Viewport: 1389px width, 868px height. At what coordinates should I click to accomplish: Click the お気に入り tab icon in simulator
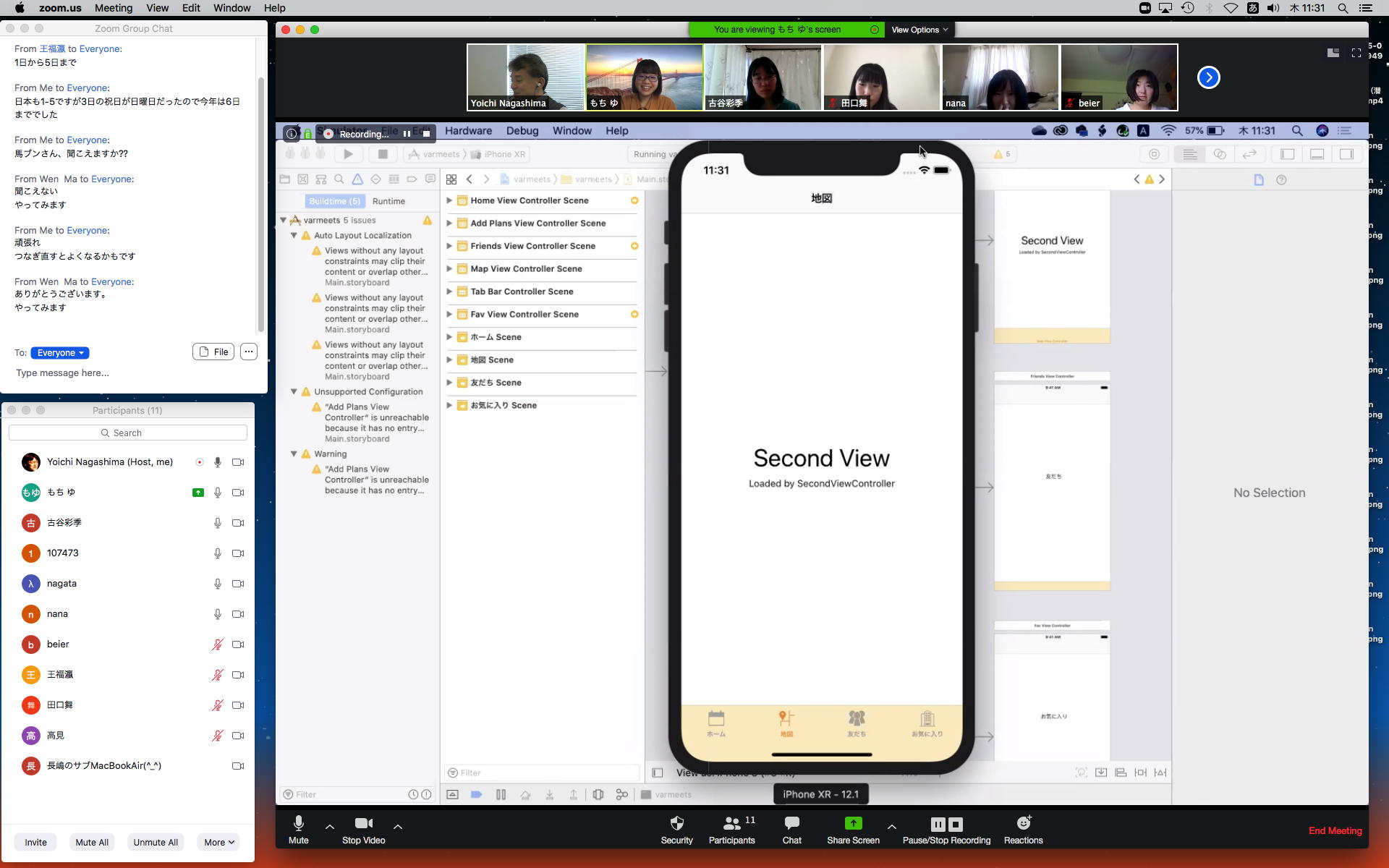tap(927, 719)
